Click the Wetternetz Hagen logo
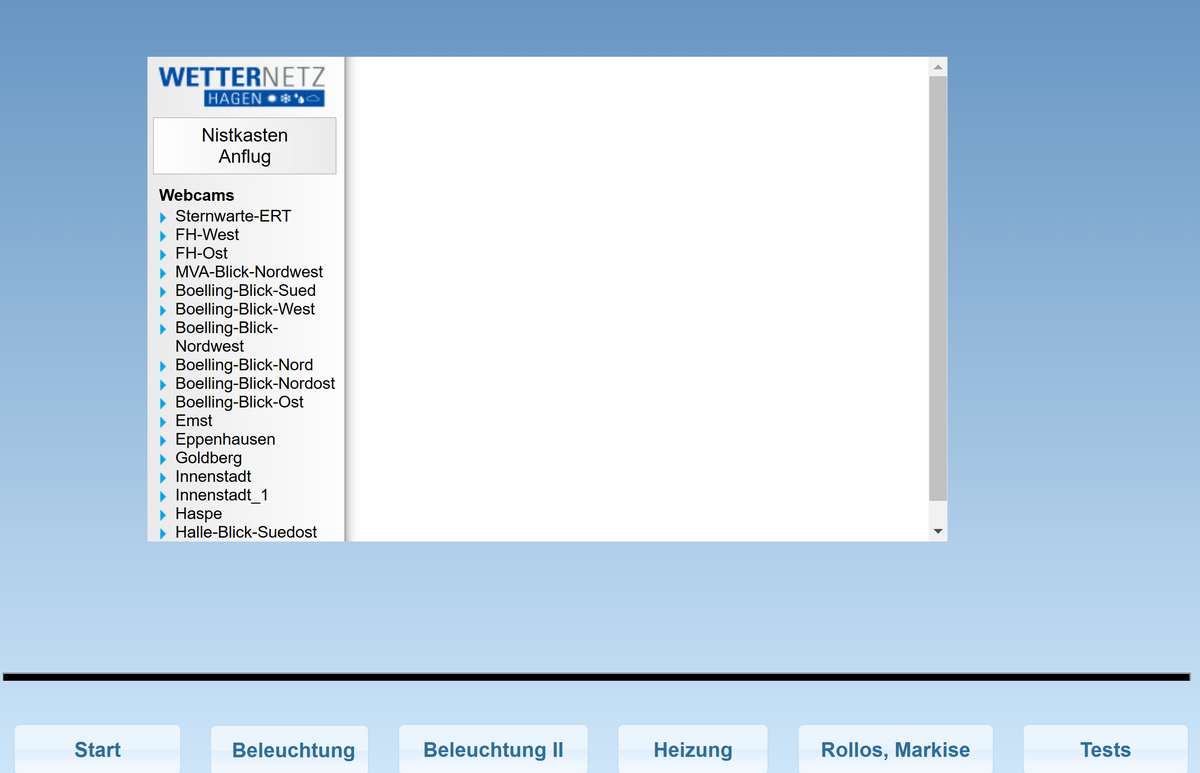Screen dimensions: 1200x773 point(241,86)
